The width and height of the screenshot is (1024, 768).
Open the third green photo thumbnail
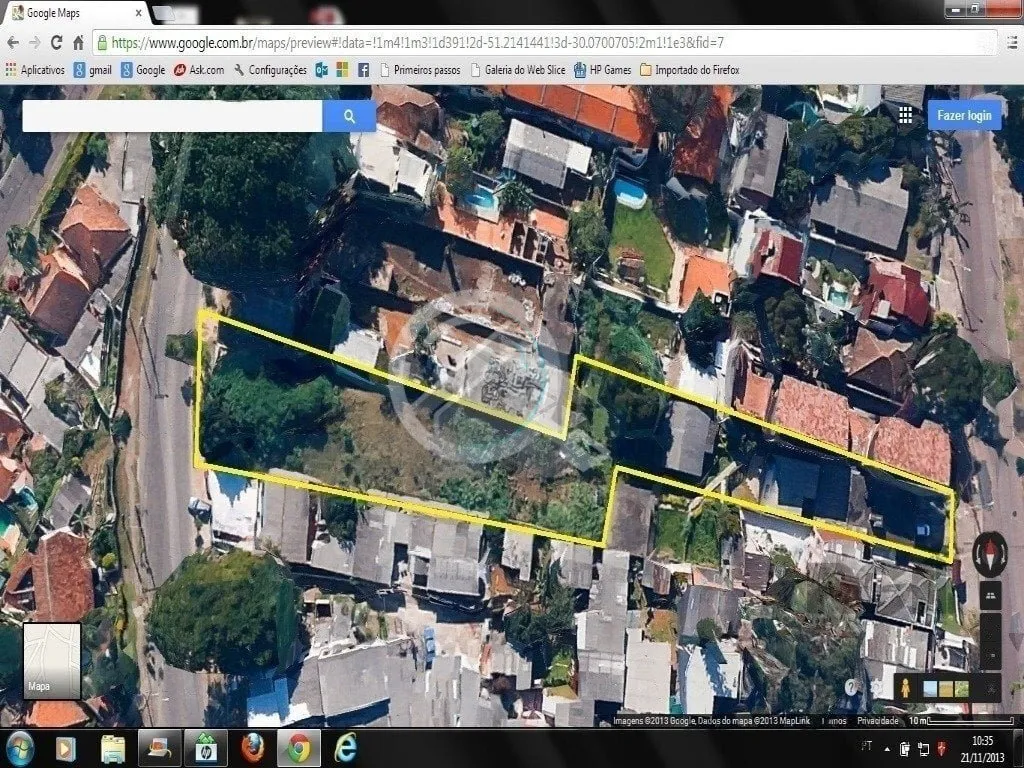(x=961, y=688)
